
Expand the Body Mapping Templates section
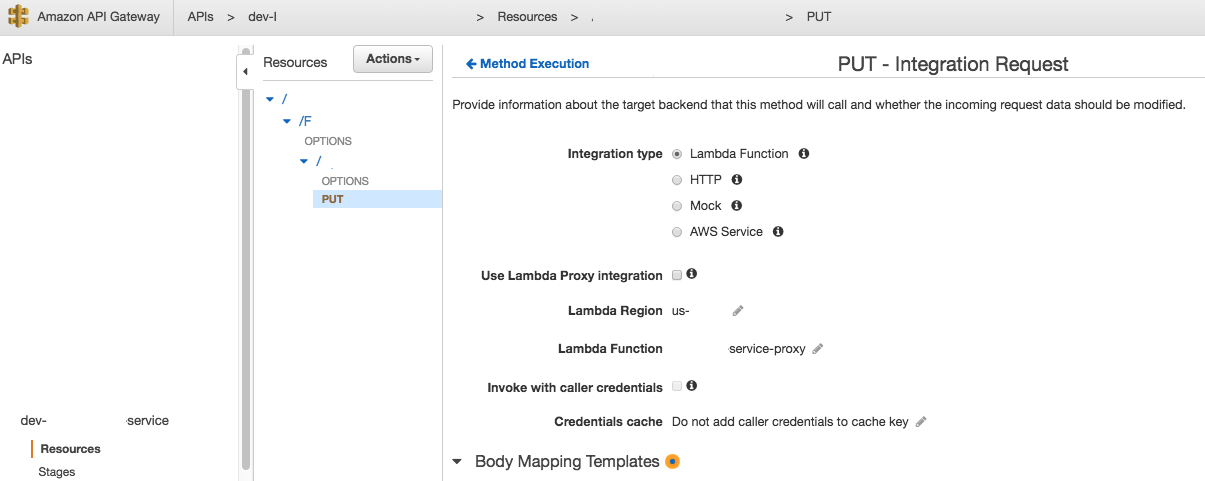[457, 462]
